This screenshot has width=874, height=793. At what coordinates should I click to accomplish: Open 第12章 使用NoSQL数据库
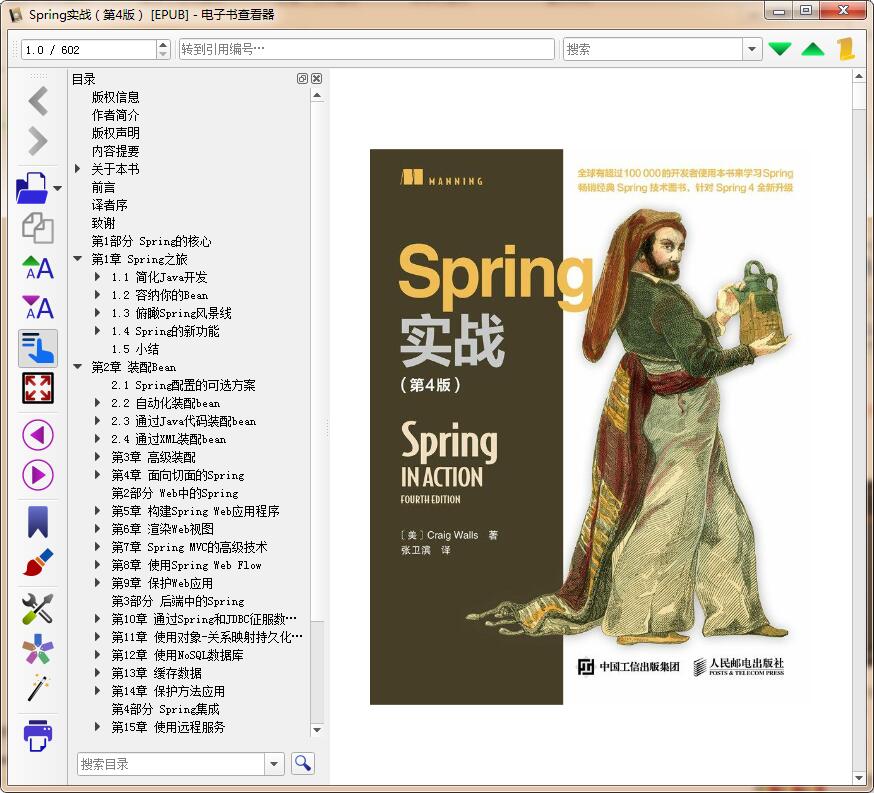177,655
